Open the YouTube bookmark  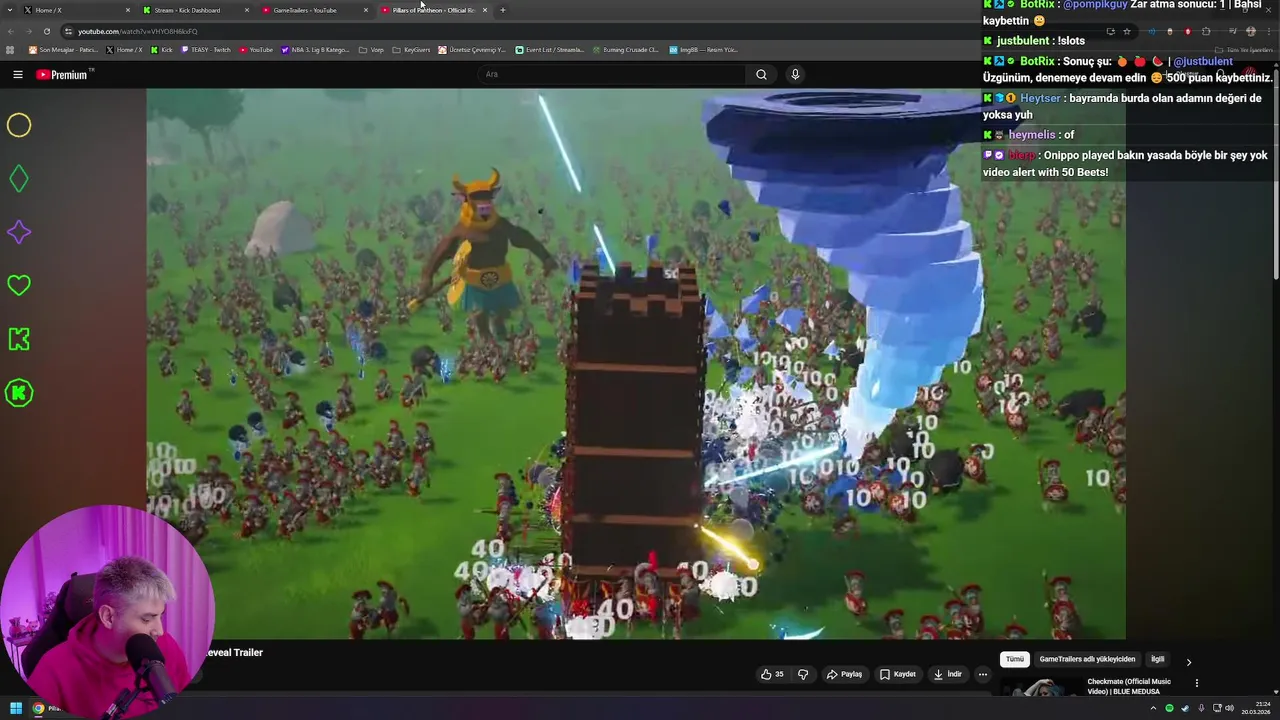pos(256,49)
